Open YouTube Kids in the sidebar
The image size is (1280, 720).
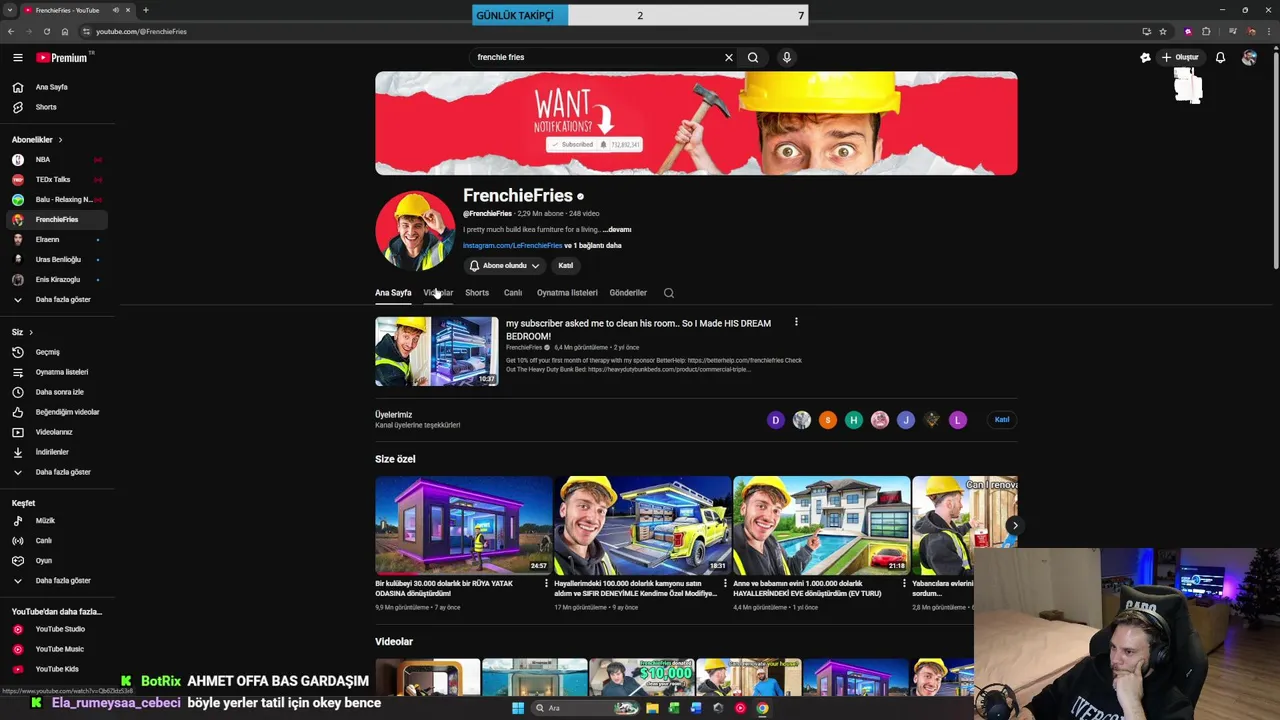click(55, 669)
